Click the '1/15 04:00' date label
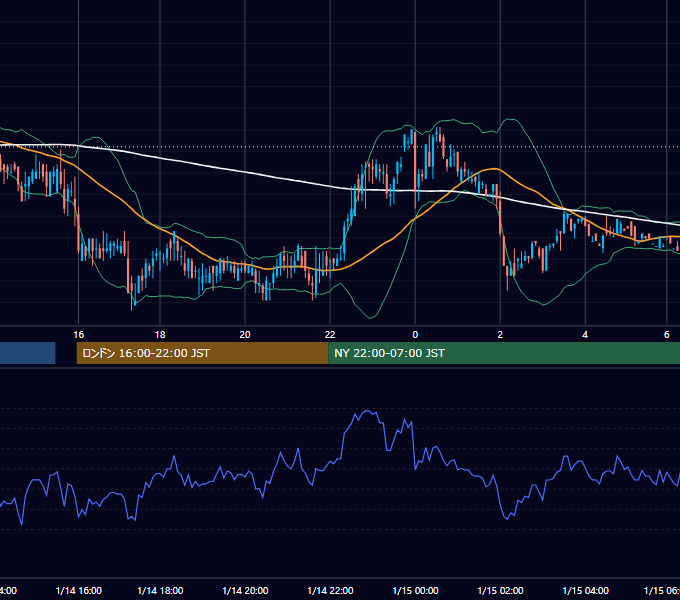The height and width of the screenshot is (600, 680). 585,590
